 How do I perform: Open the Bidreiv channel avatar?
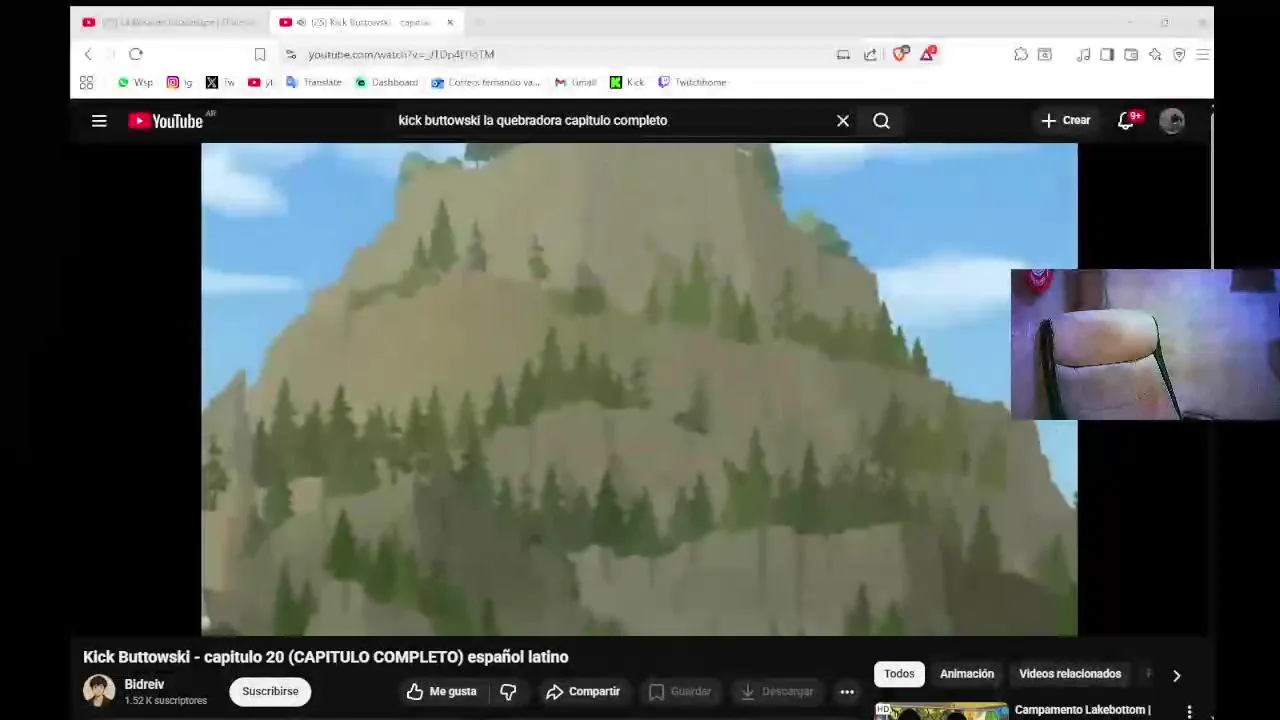(x=99, y=691)
